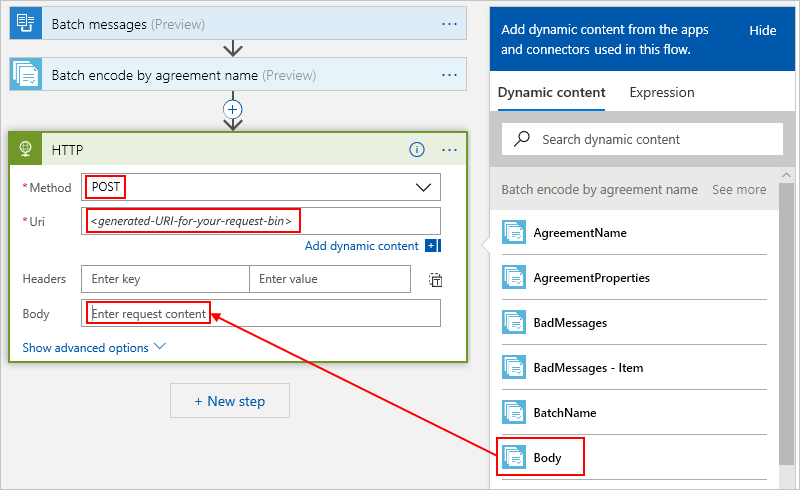Click the blue plus next to Add dynamic content

coord(432,246)
